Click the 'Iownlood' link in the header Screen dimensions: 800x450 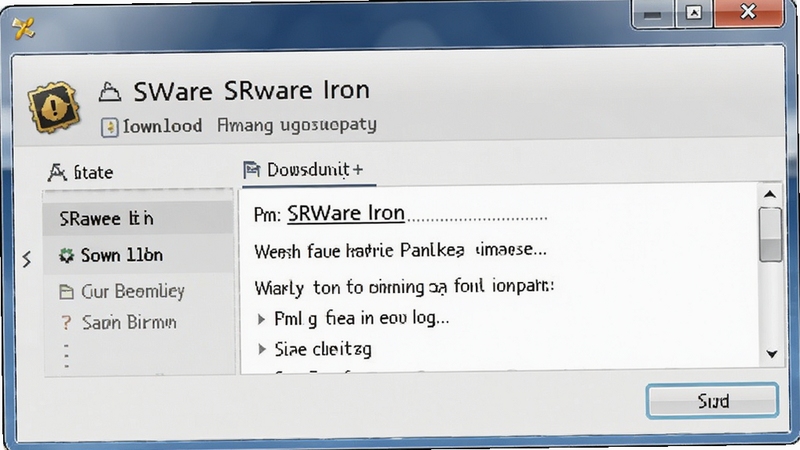[x=162, y=126]
